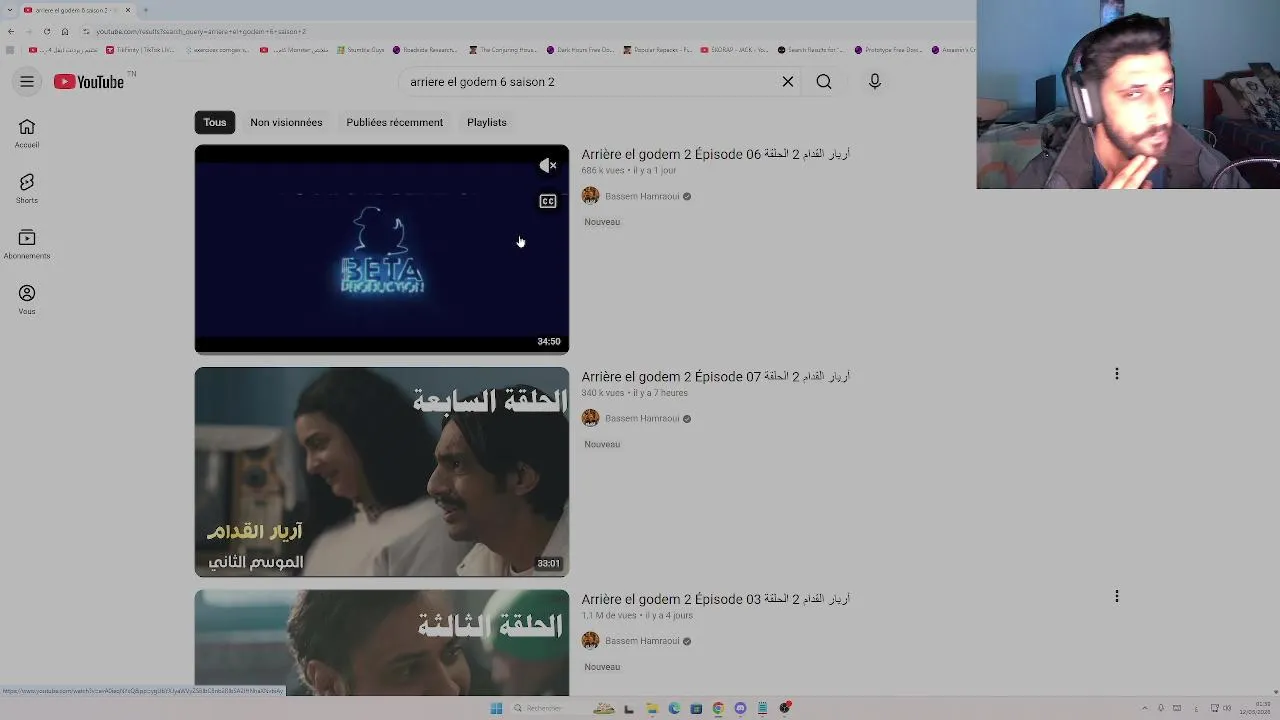Open Abonnements in the sidebar
The height and width of the screenshot is (720, 1280).
[27, 244]
